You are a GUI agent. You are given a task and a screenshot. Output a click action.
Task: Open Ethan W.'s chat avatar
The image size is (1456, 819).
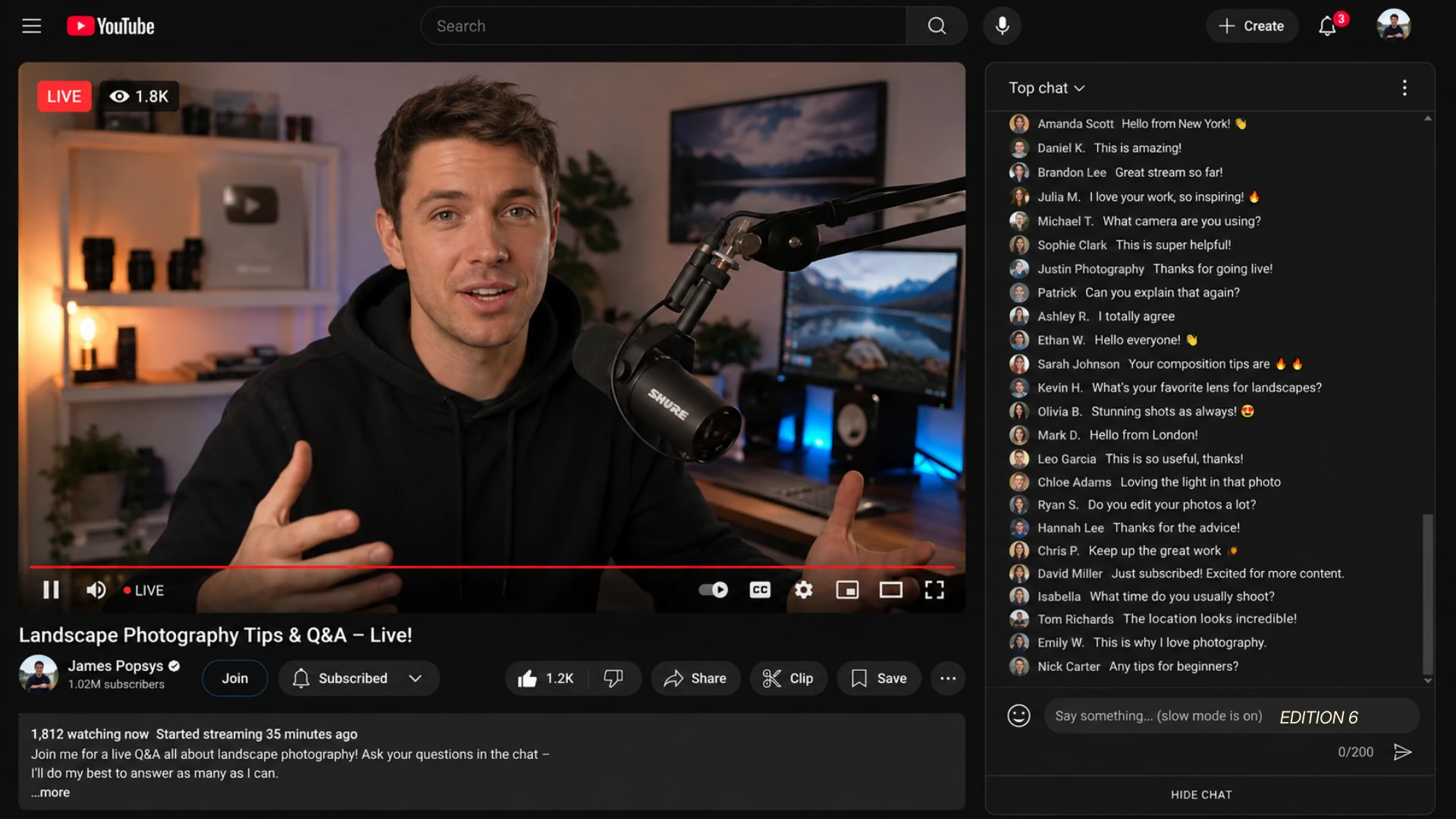1019,340
